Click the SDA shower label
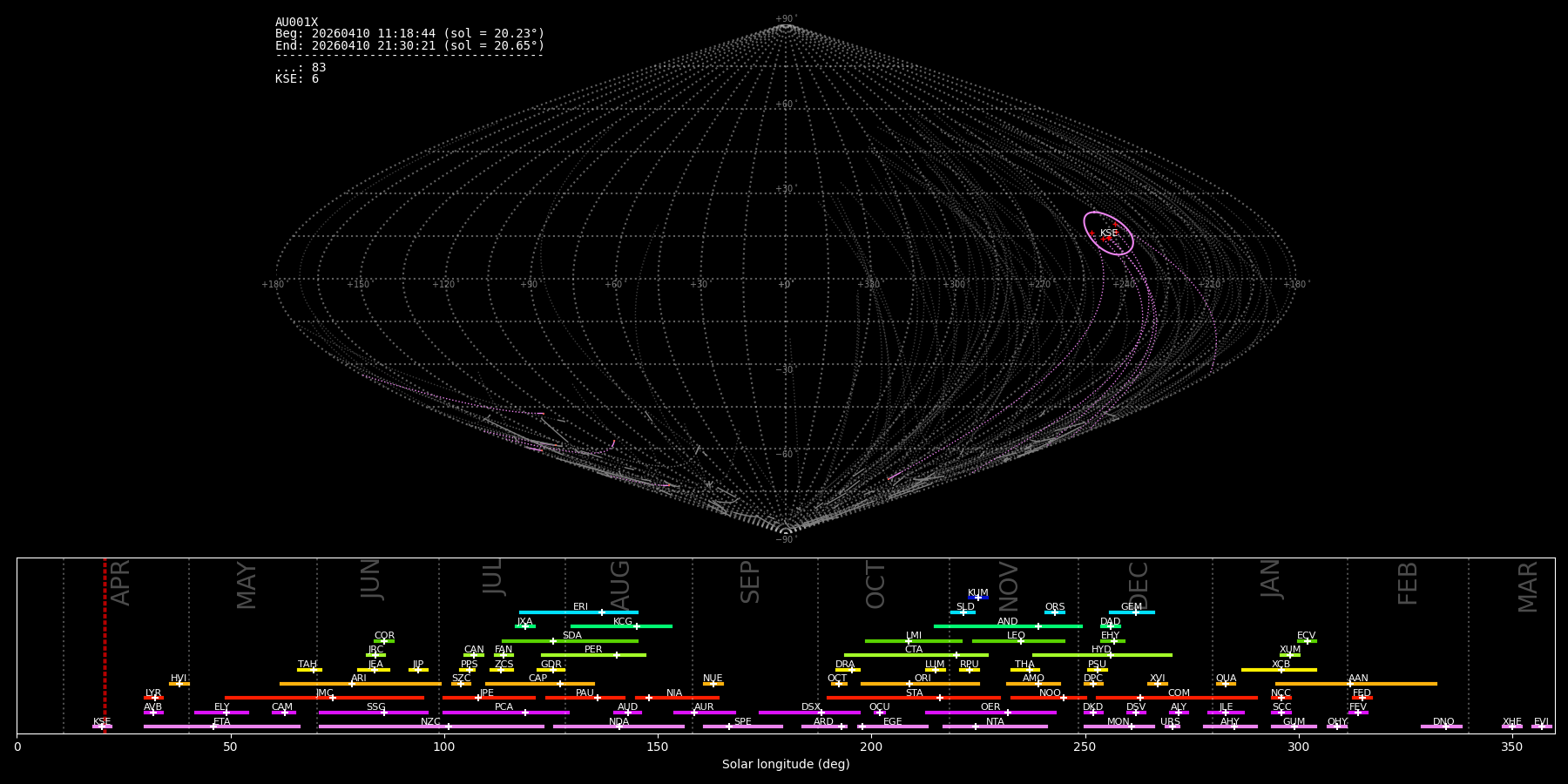 pyautogui.click(x=571, y=636)
